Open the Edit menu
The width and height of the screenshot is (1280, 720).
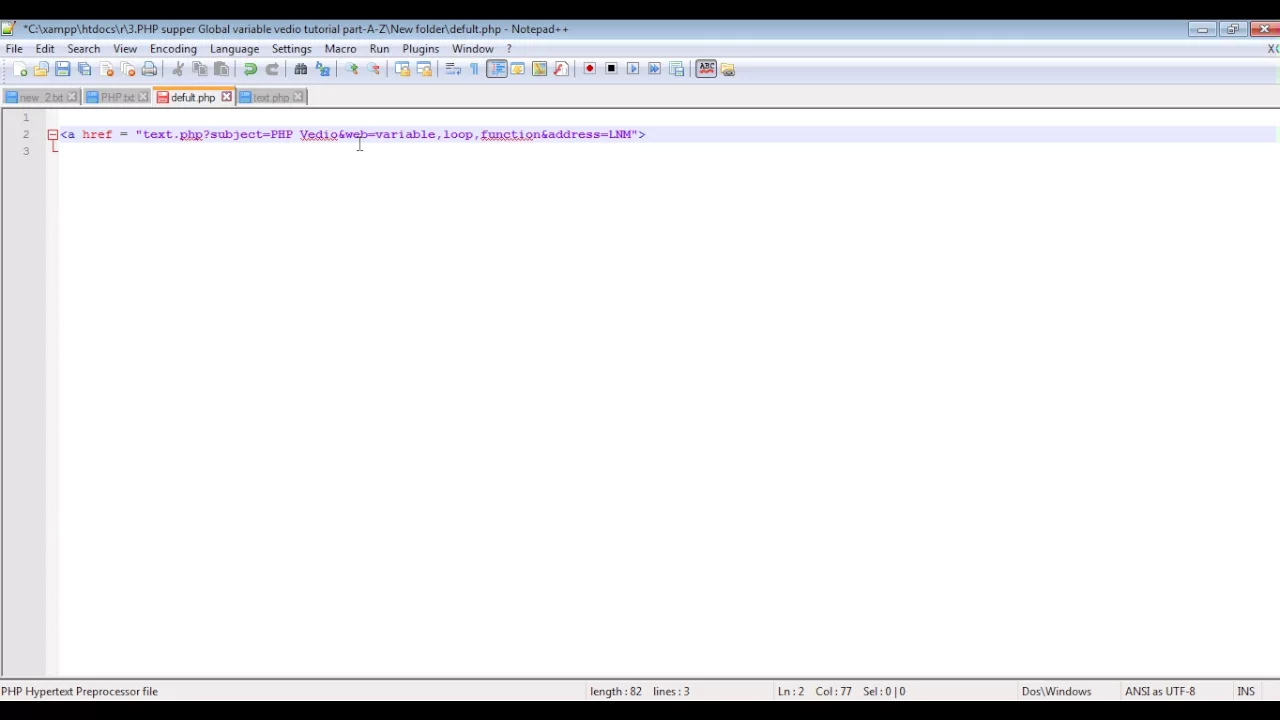click(x=45, y=49)
